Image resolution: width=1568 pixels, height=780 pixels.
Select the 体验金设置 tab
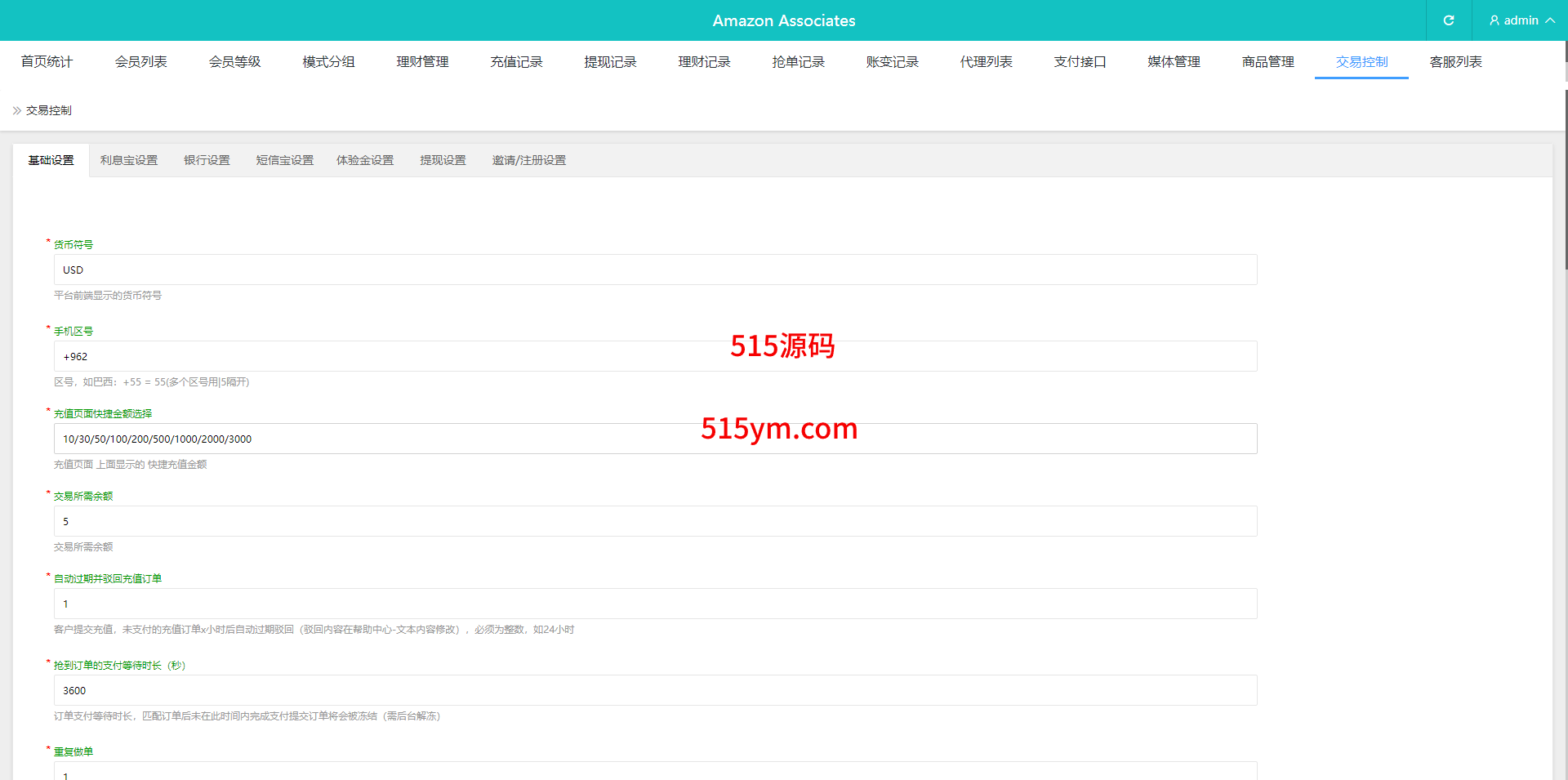click(365, 160)
